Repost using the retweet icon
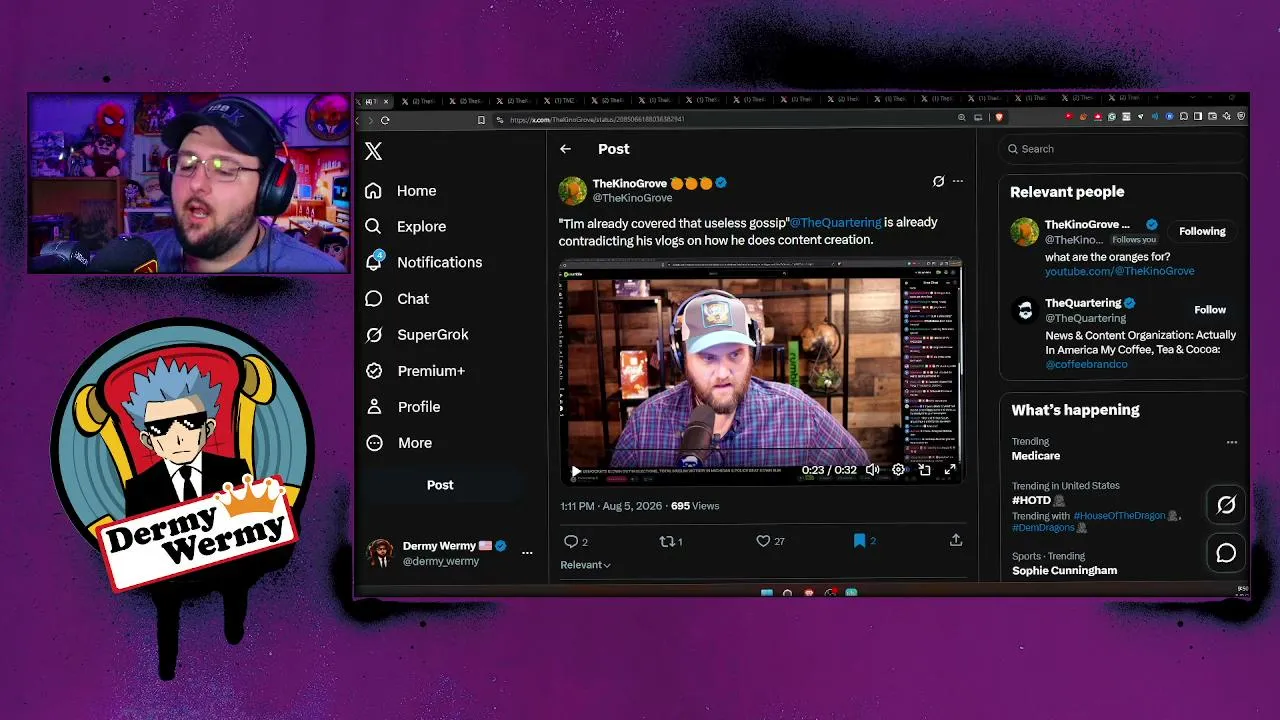Image resolution: width=1280 pixels, height=720 pixels. pos(666,541)
